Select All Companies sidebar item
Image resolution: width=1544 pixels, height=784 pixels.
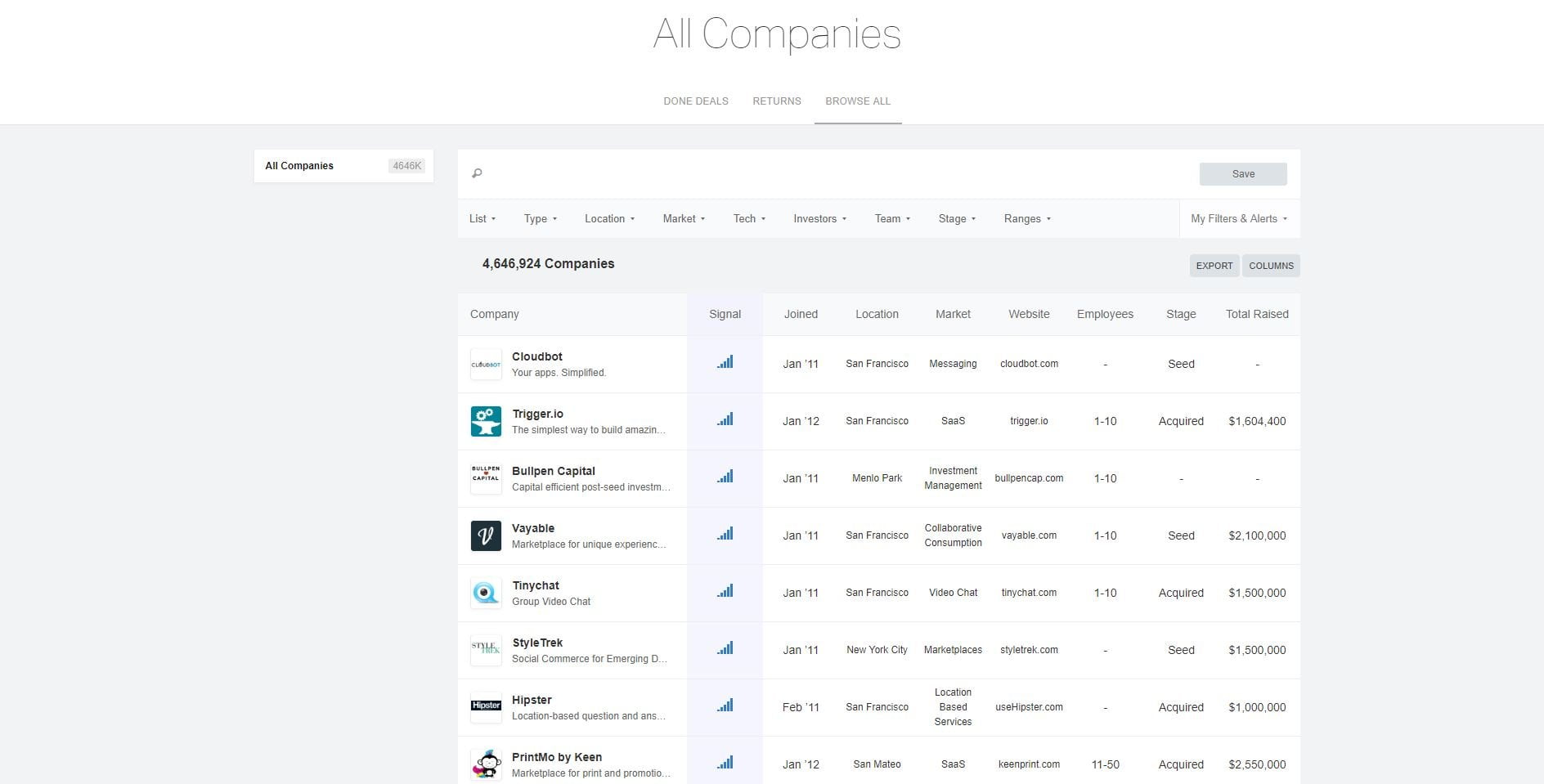[x=343, y=166]
